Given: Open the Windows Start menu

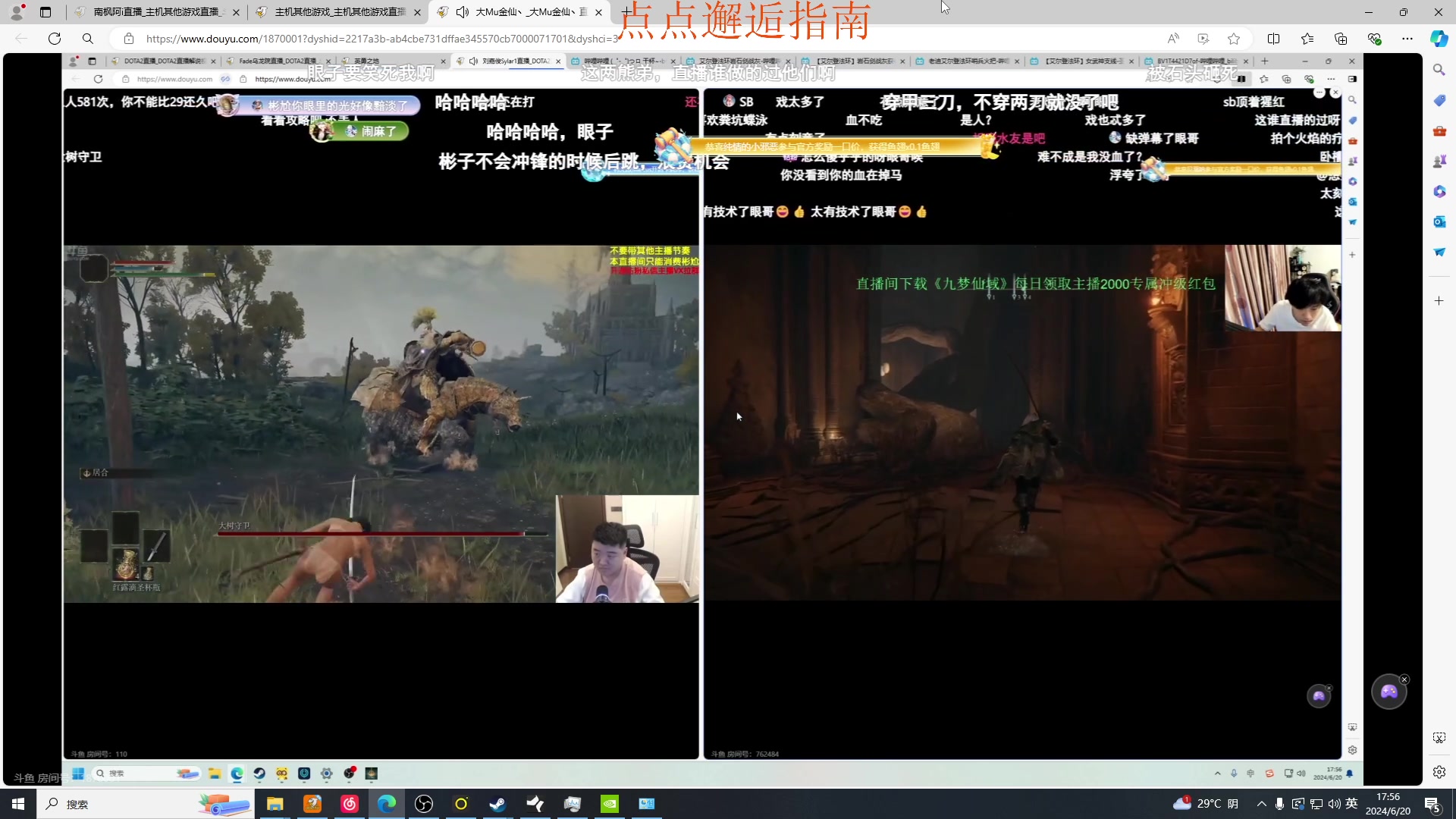Looking at the screenshot, I should coord(18,804).
